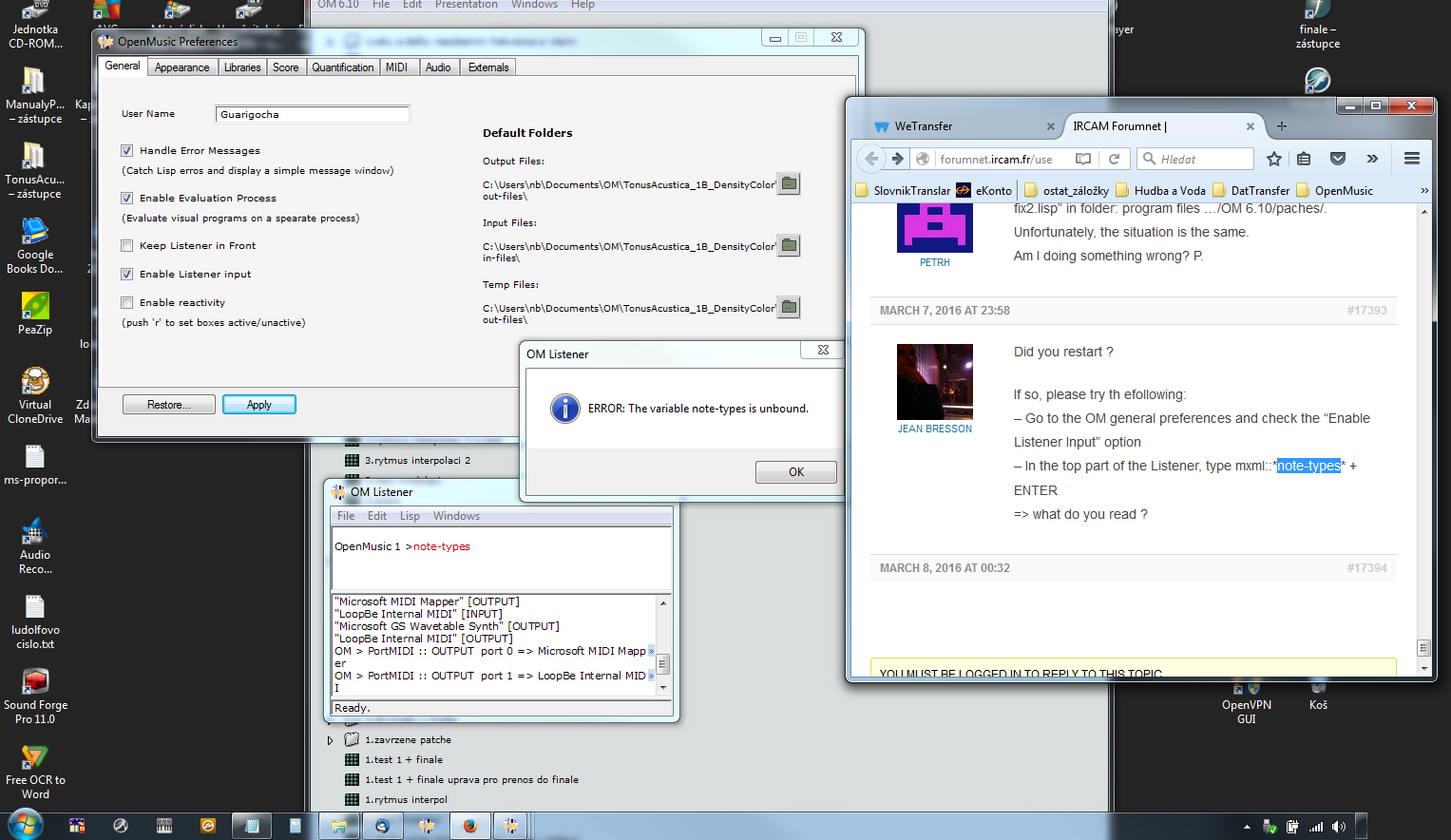The height and width of the screenshot is (840, 1451).
Task: Reload the forumnet page
Action: click(1114, 159)
